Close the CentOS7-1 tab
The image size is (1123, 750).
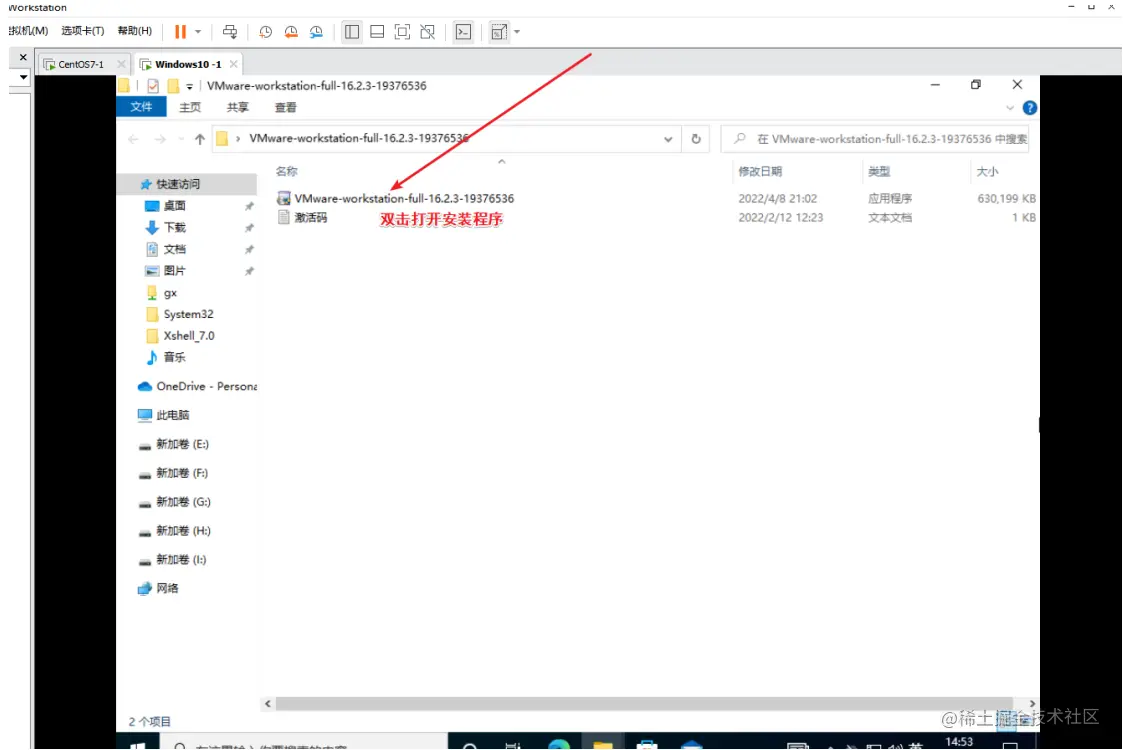point(121,64)
